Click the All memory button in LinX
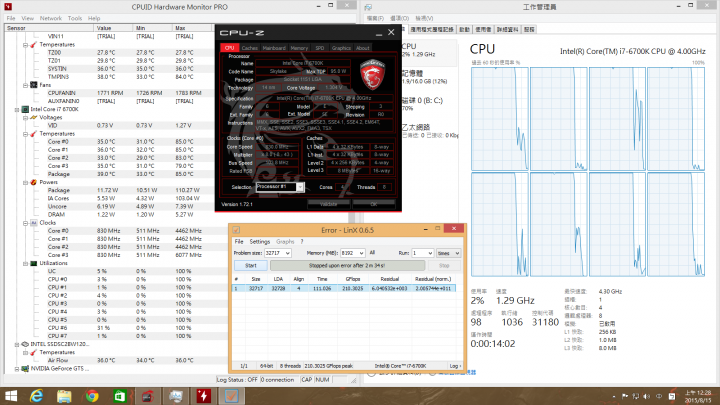The height and width of the screenshot is (405, 720). point(372,253)
